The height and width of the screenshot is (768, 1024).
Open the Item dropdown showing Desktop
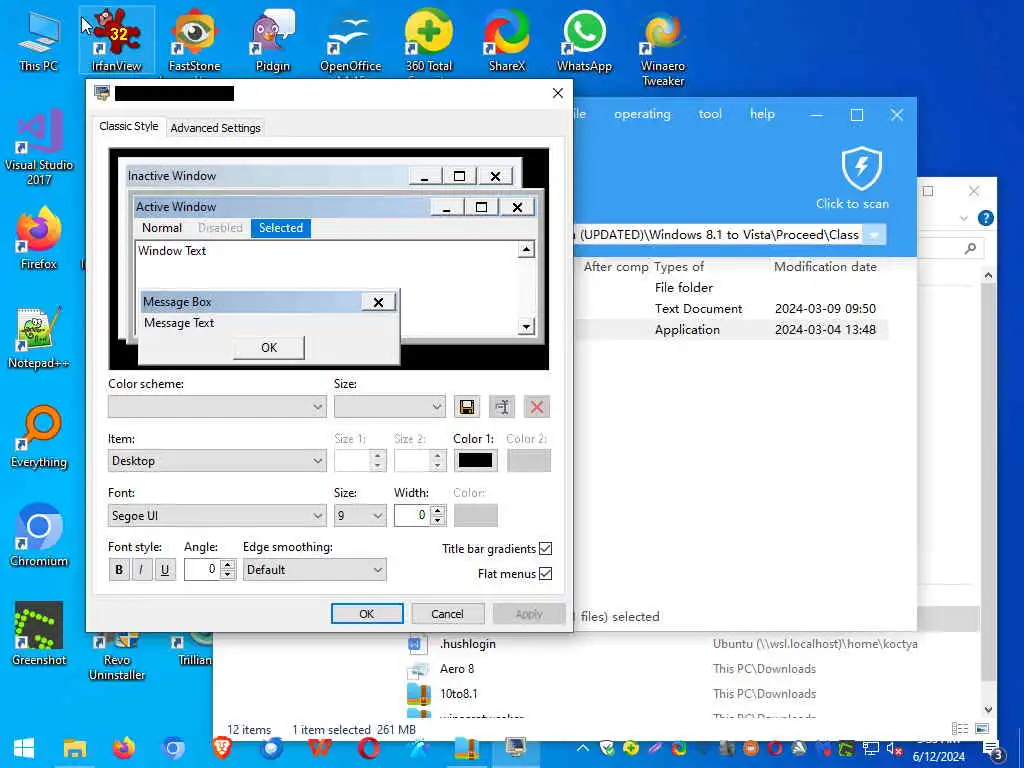click(x=217, y=461)
